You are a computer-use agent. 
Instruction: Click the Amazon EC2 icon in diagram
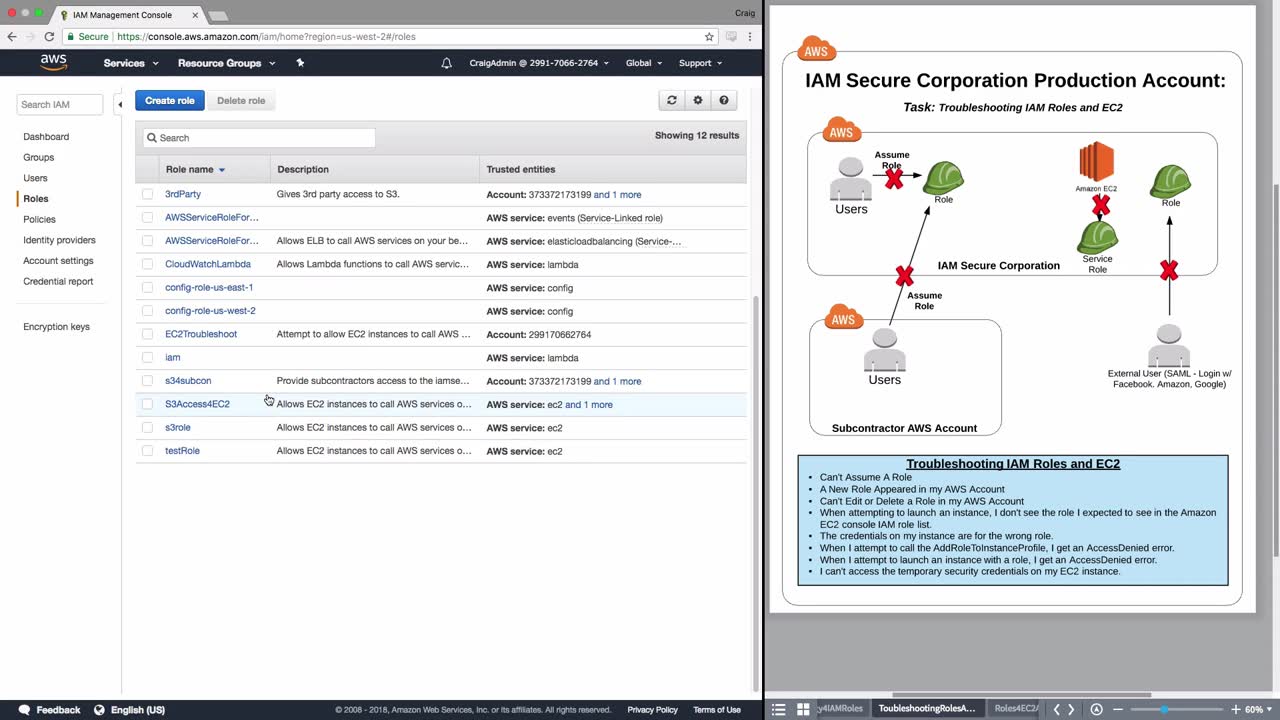[x=1097, y=162]
